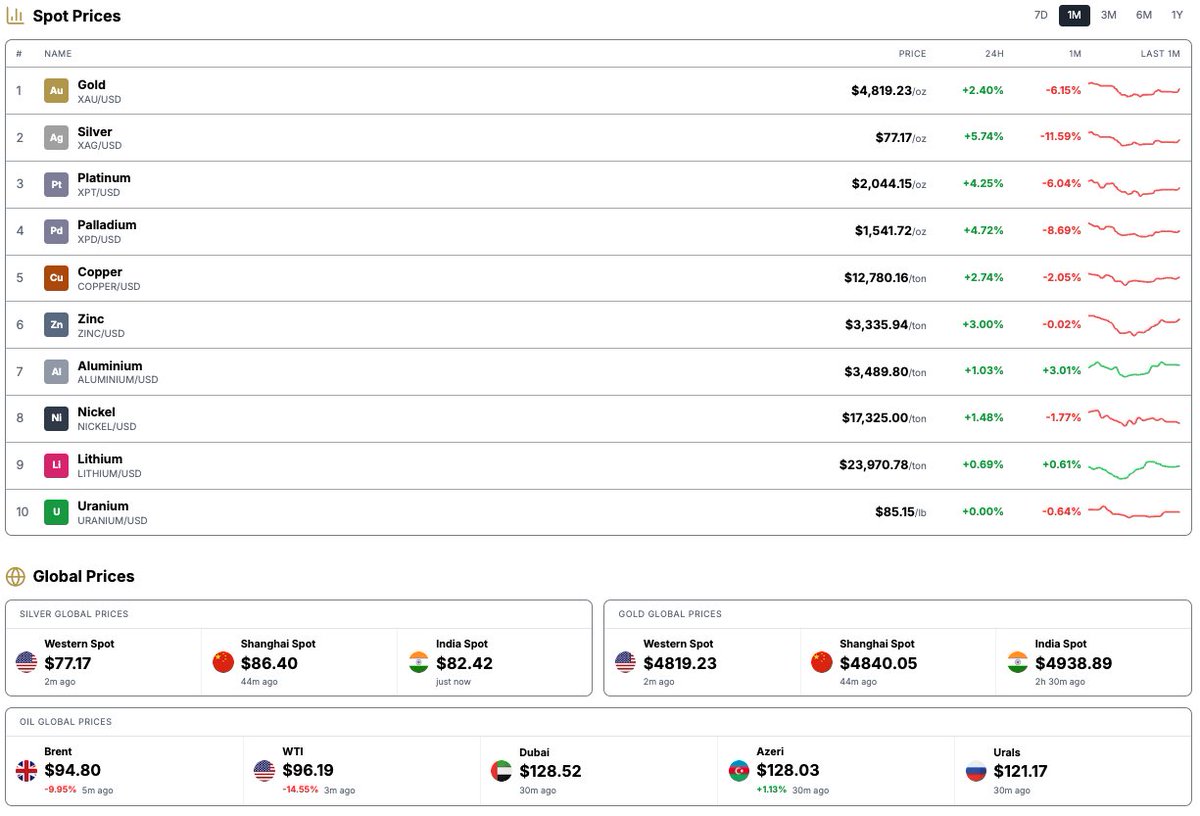
Task: Click the China flag beside silver Shanghai Spot
Action: [x=223, y=662]
